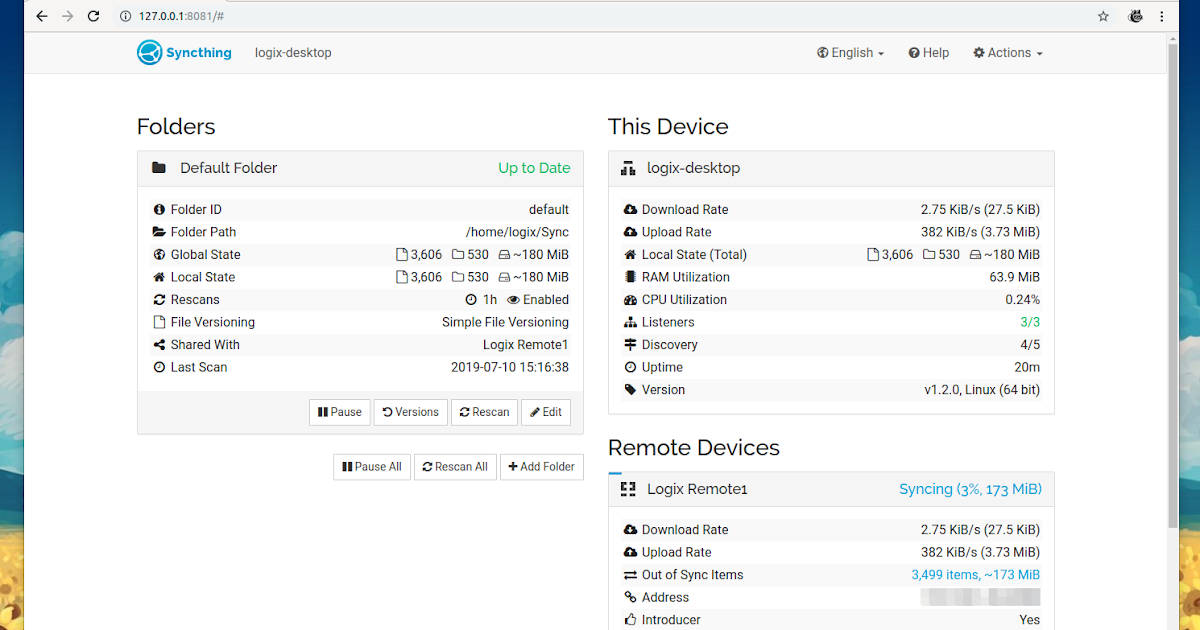Click the Add Folder button
The height and width of the screenshot is (630, 1200).
542,467
